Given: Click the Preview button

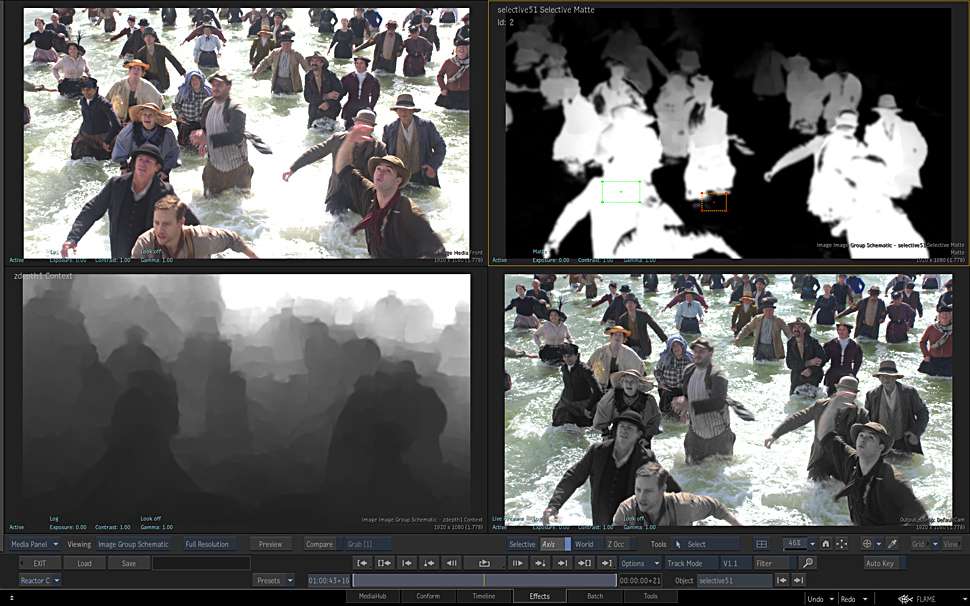Looking at the screenshot, I should (x=270, y=544).
